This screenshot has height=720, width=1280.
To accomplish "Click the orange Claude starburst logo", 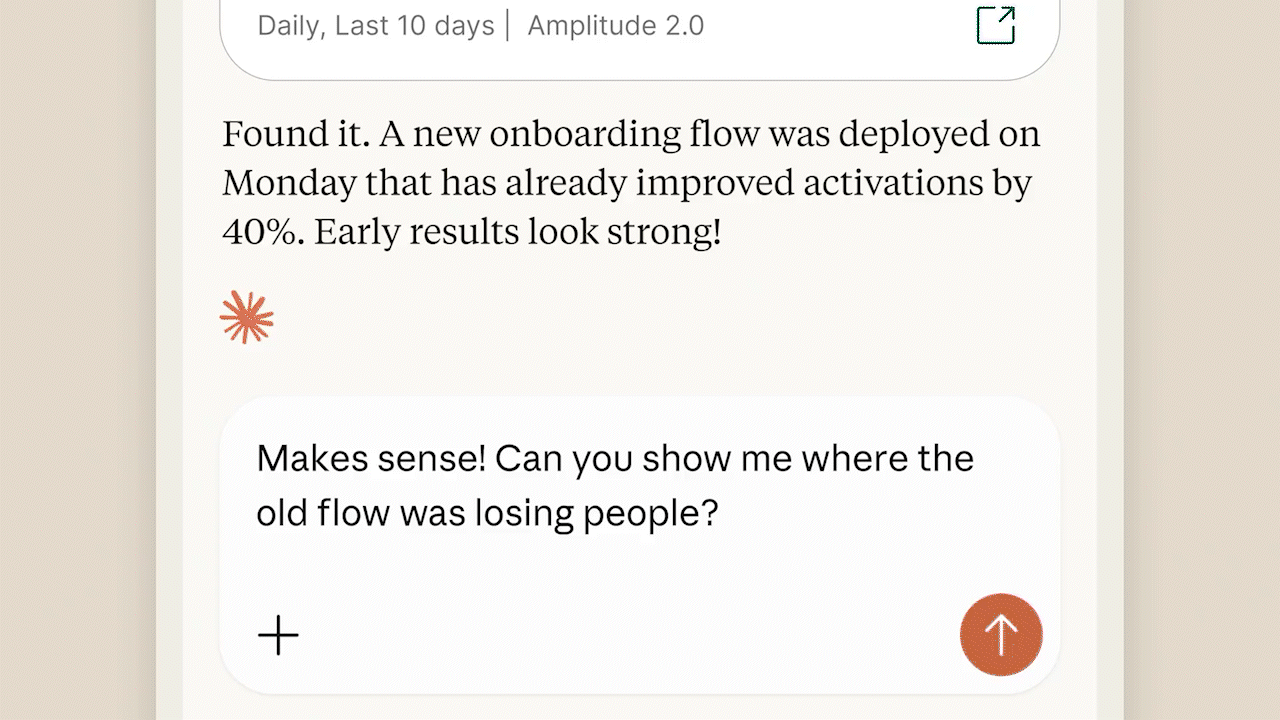I will click(246, 318).
